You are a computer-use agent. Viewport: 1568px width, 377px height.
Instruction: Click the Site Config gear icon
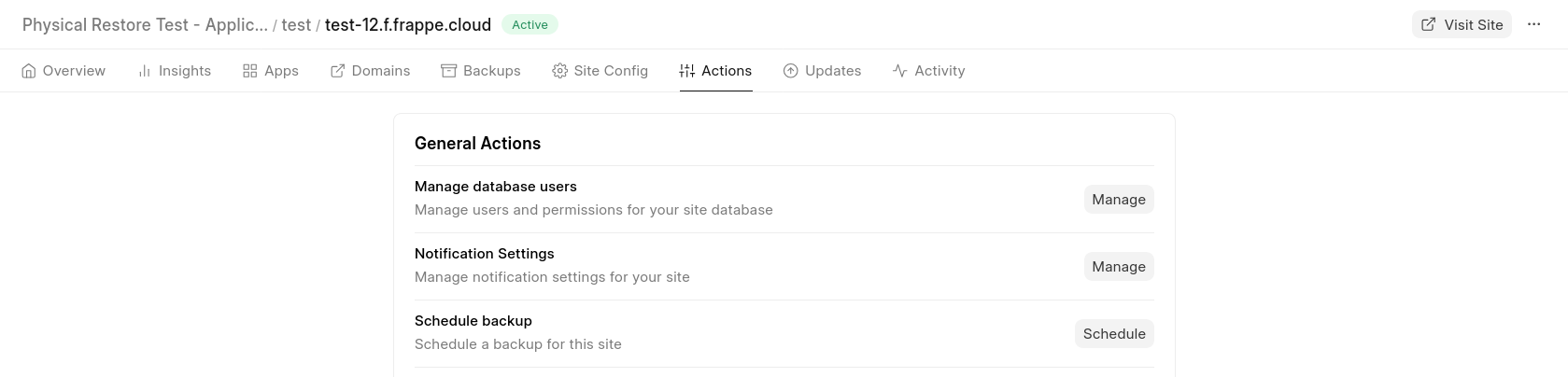560,71
